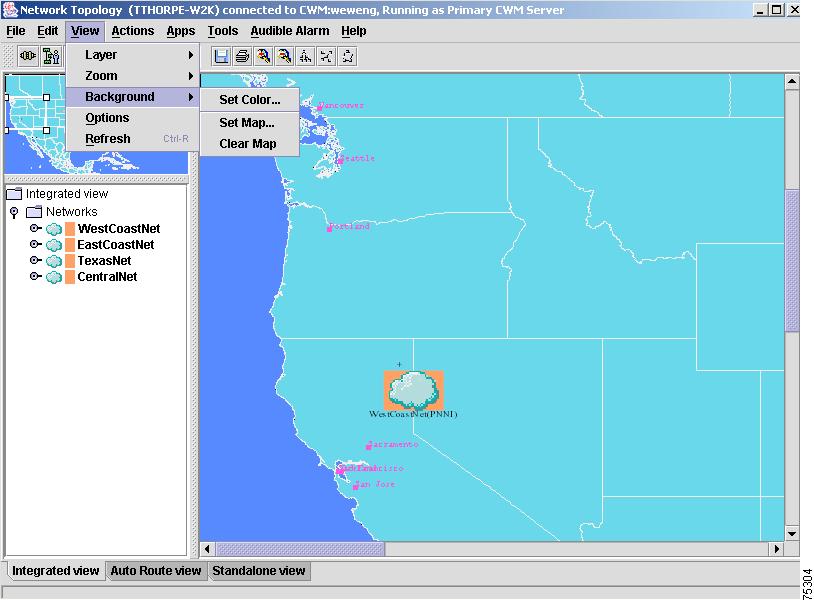Open the Edit menu
The image size is (814, 600).
tap(48, 31)
